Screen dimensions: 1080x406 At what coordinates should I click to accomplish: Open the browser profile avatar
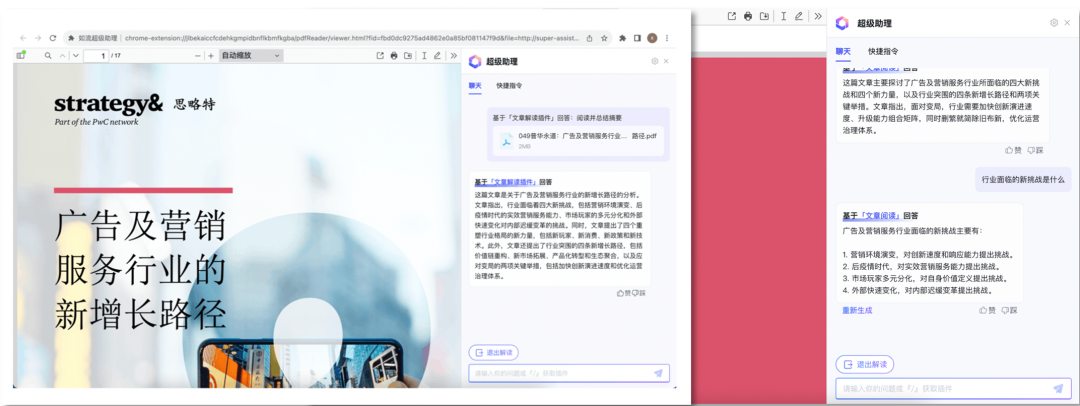point(652,38)
